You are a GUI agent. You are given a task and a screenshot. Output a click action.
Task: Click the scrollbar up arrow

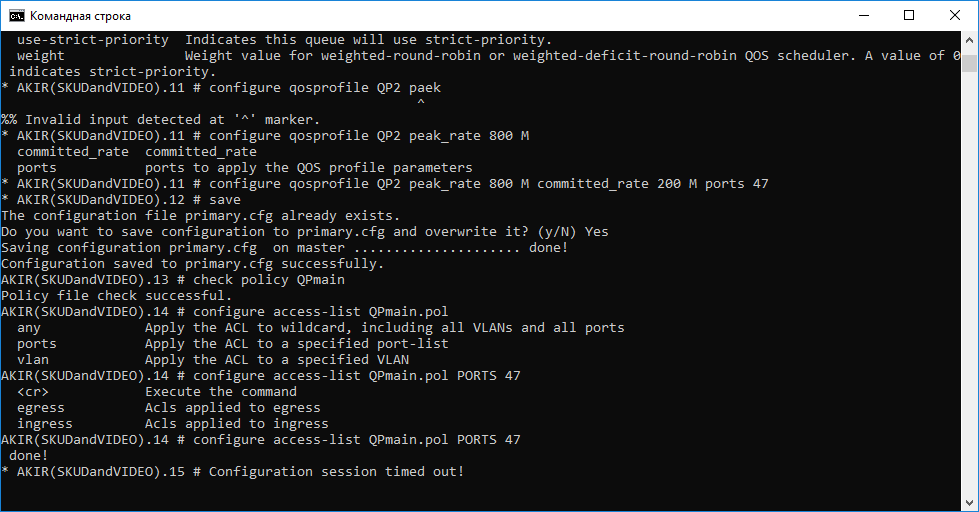point(969,39)
